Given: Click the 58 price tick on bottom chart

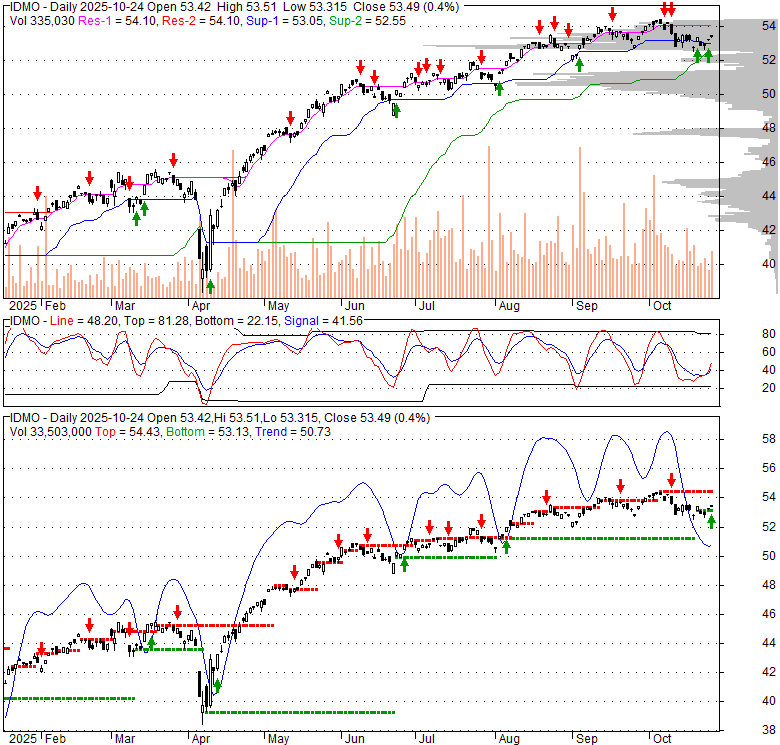Looking at the screenshot, I should 769,438.
